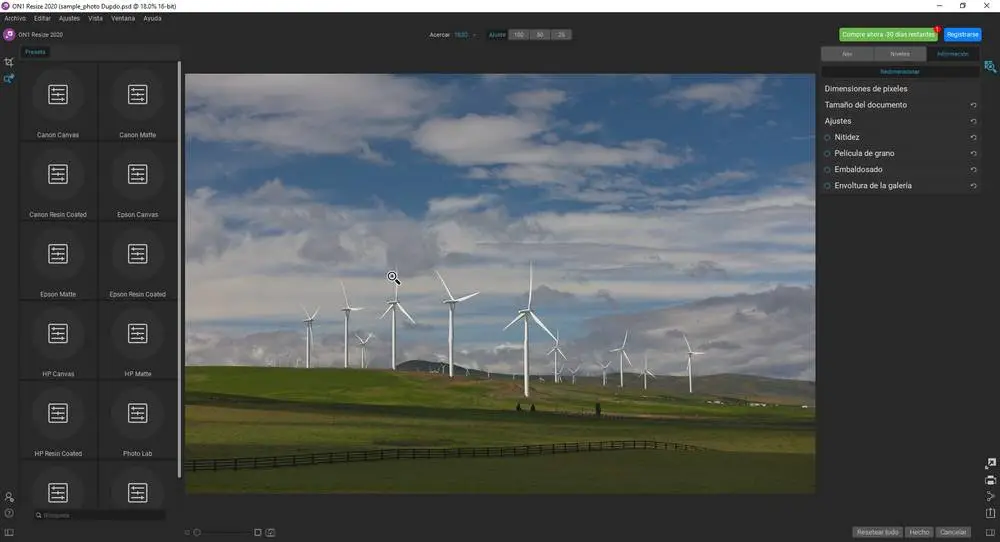Expand the Película de grano section label
Viewport: 1000px width, 542px height.
point(864,153)
